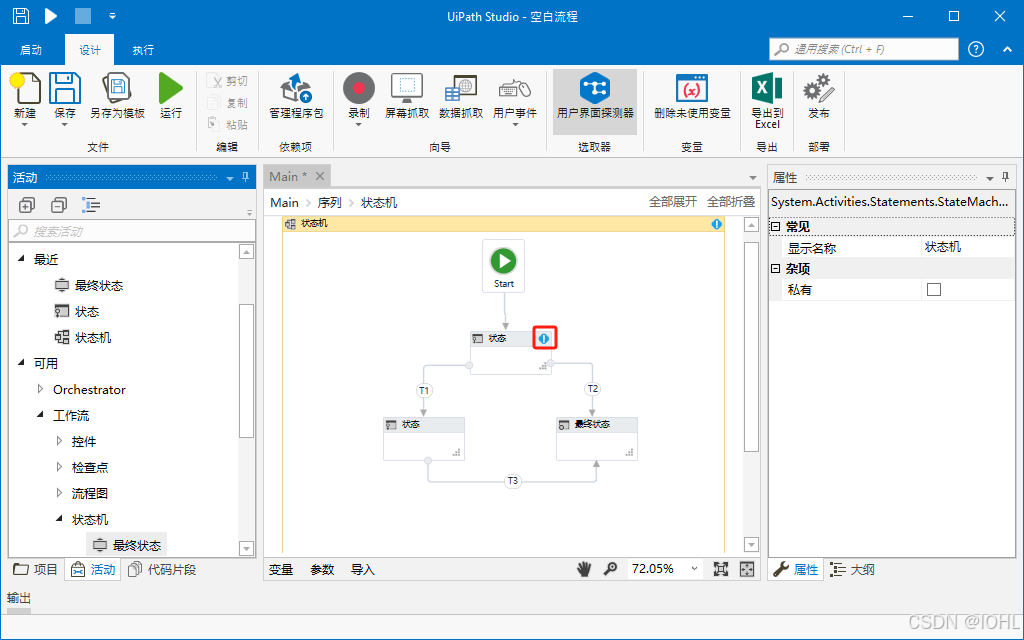The image size is (1024, 640).
Task: Expand the 控件 tree node
Action: [59, 441]
